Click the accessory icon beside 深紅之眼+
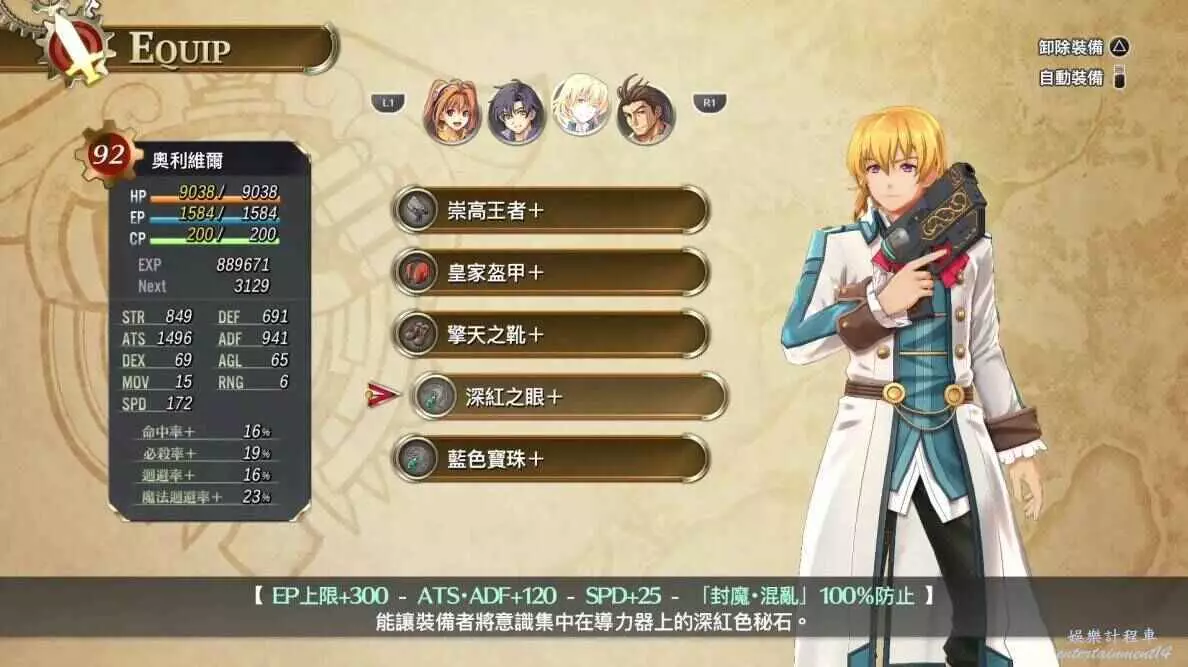This screenshot has height=667, width=1188. (x=434, y=396)
